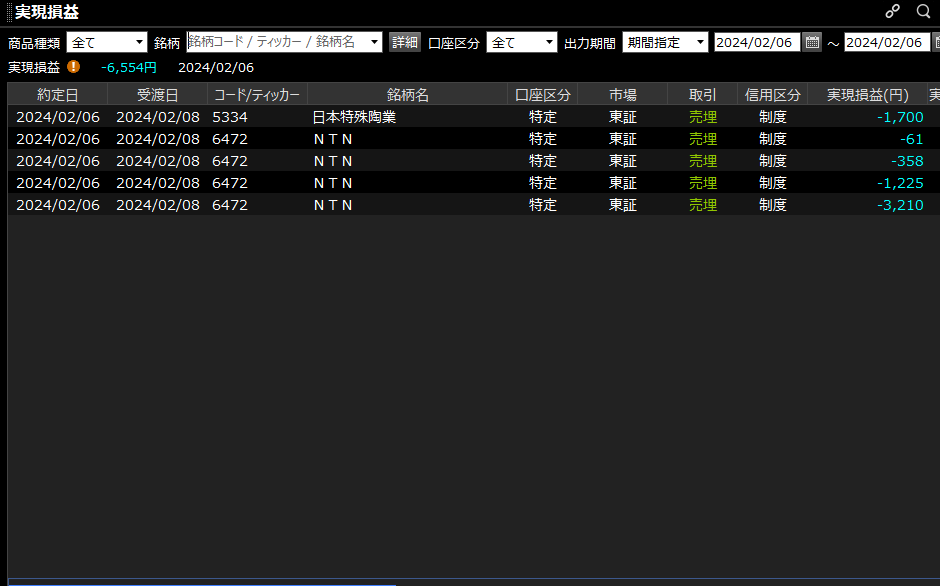Click 特定 in the -3,210 row
Screen dimensions: 940x586
[543, 205]
